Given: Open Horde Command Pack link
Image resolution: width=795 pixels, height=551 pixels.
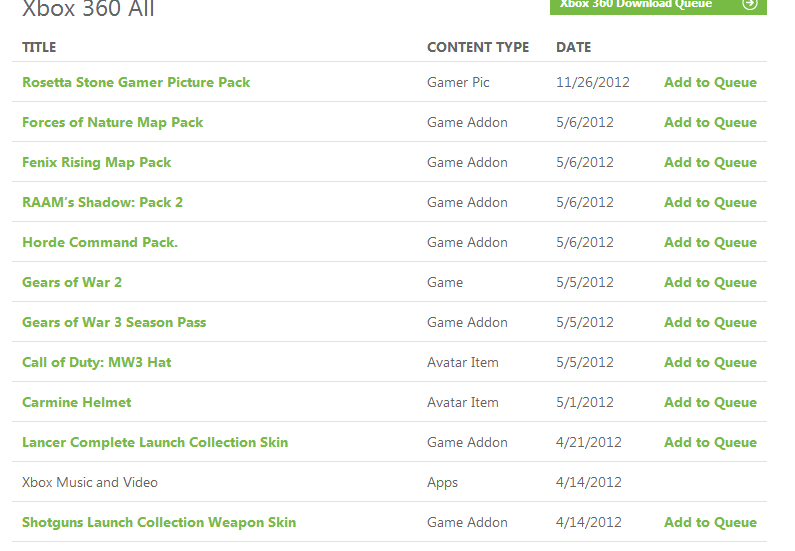Looking at the screenshot, I should click(x=100, y=242).
